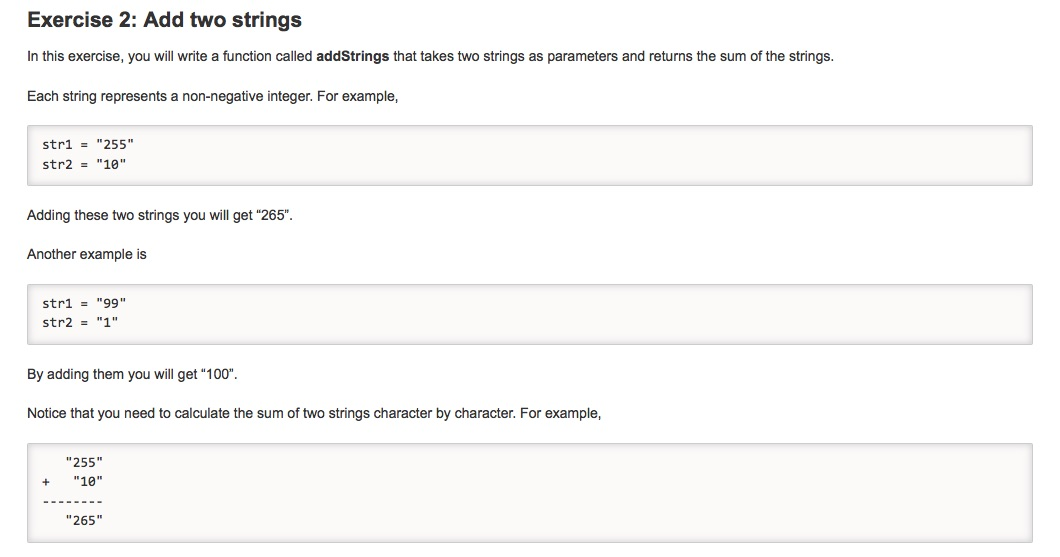Image resolution: width=1060 pixels, height=557 pixels.
Task: Click the 'Notice that you need to calculate' sentence
Action: pyautogui.click(x=314, y=413)
